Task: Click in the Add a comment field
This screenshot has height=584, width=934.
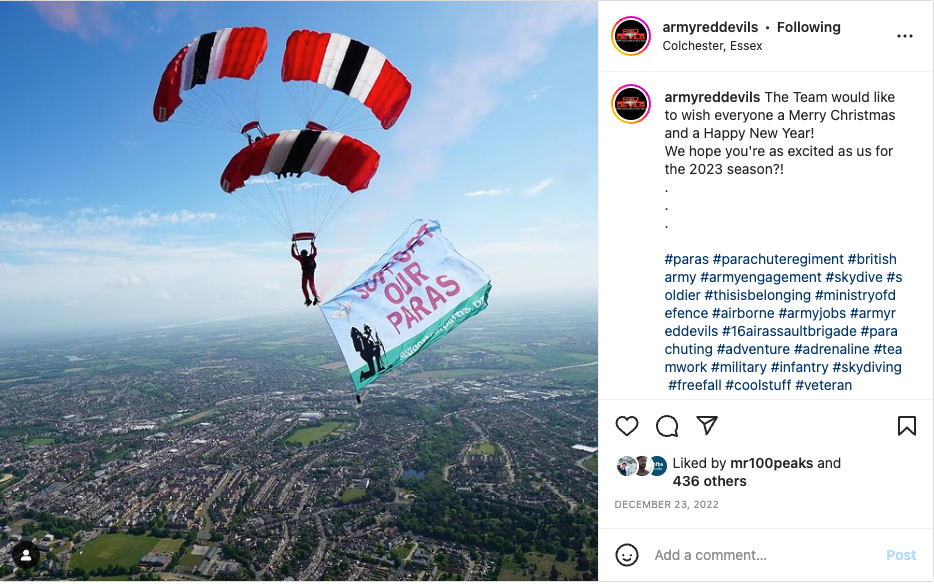Action: tap(765, 555)
